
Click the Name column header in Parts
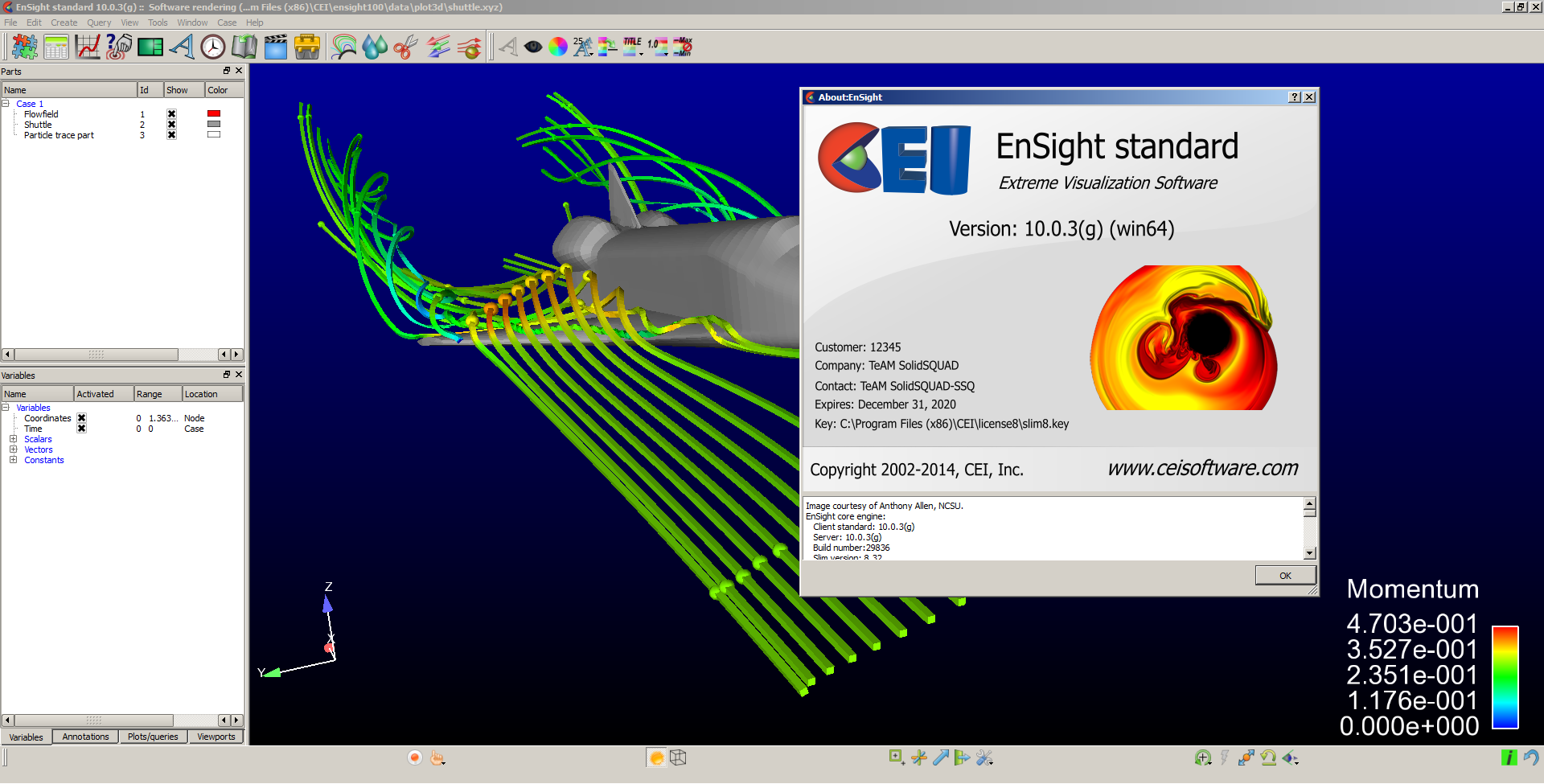[69, 90]
